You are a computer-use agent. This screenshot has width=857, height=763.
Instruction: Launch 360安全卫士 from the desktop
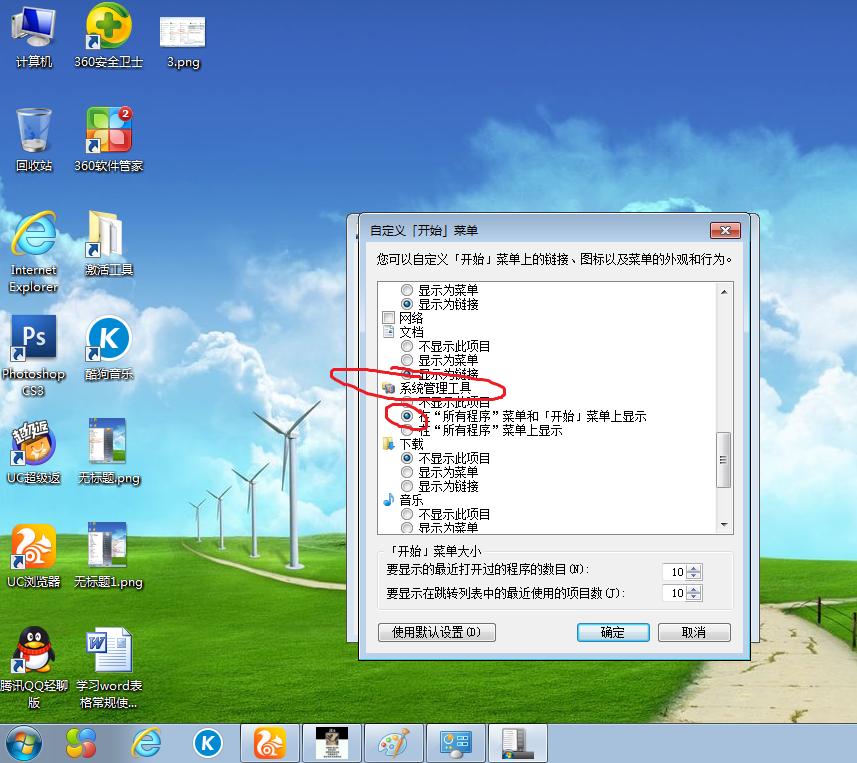click(x=109, y=26)
